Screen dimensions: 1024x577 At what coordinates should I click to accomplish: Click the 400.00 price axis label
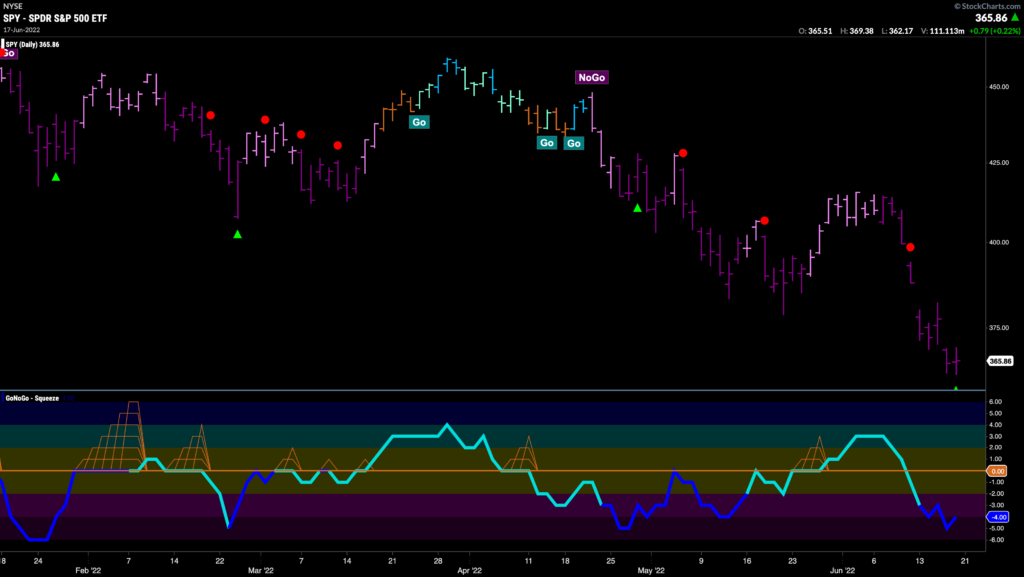[999, 242]
